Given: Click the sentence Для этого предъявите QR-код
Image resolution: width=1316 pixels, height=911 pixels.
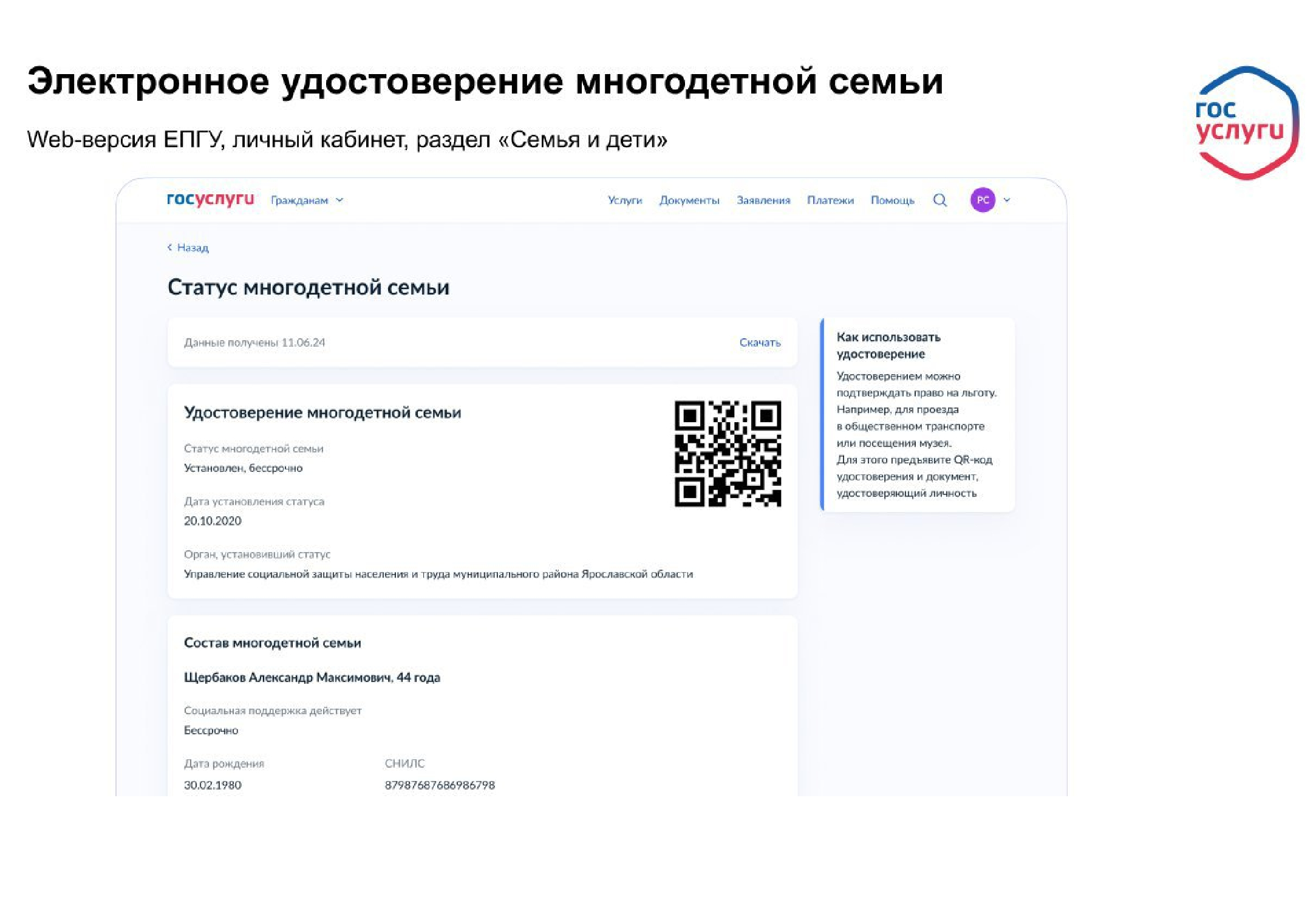Looking at the screenshot, I should coord(914,460).
